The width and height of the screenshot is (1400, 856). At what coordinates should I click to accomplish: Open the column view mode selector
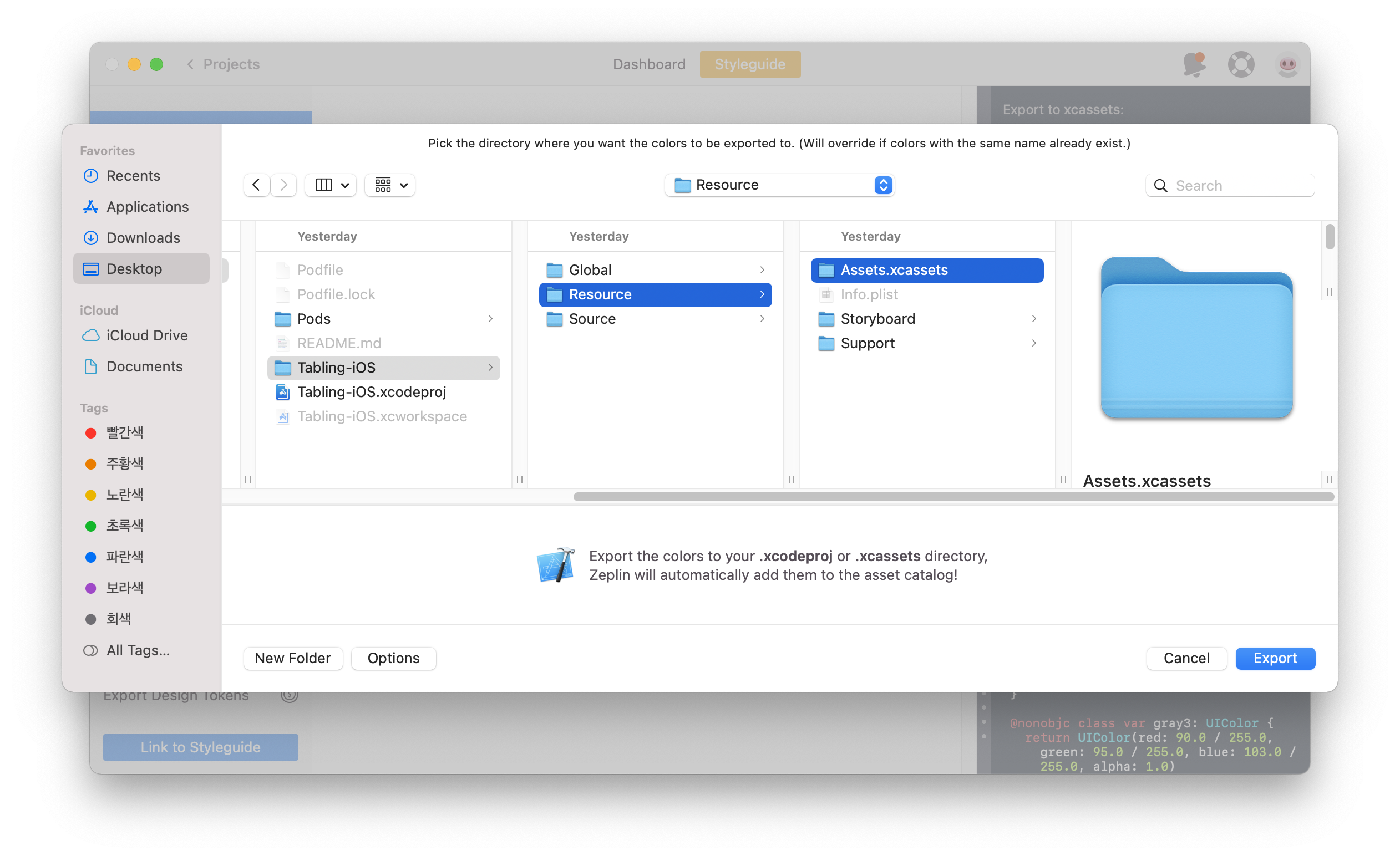coord(331,185)
